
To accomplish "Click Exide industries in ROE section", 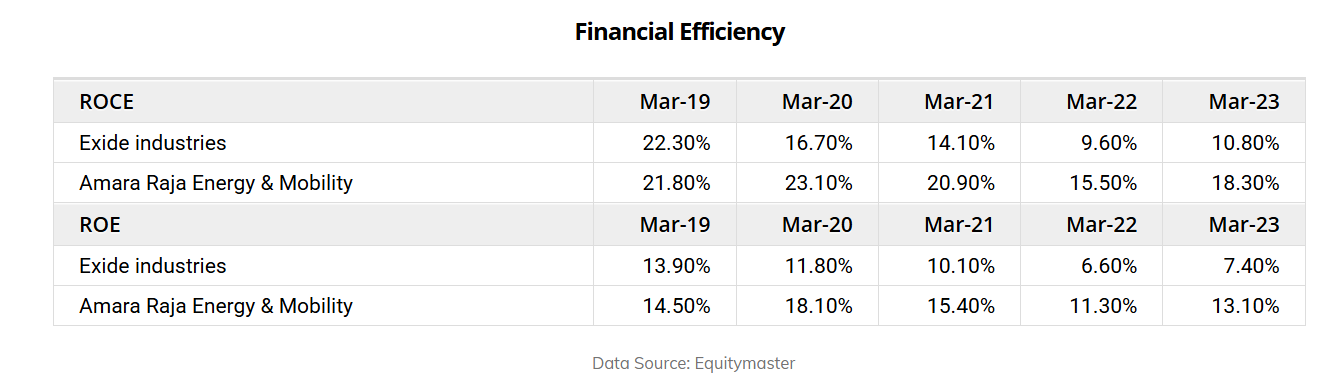I will click(x=153, y=266).
